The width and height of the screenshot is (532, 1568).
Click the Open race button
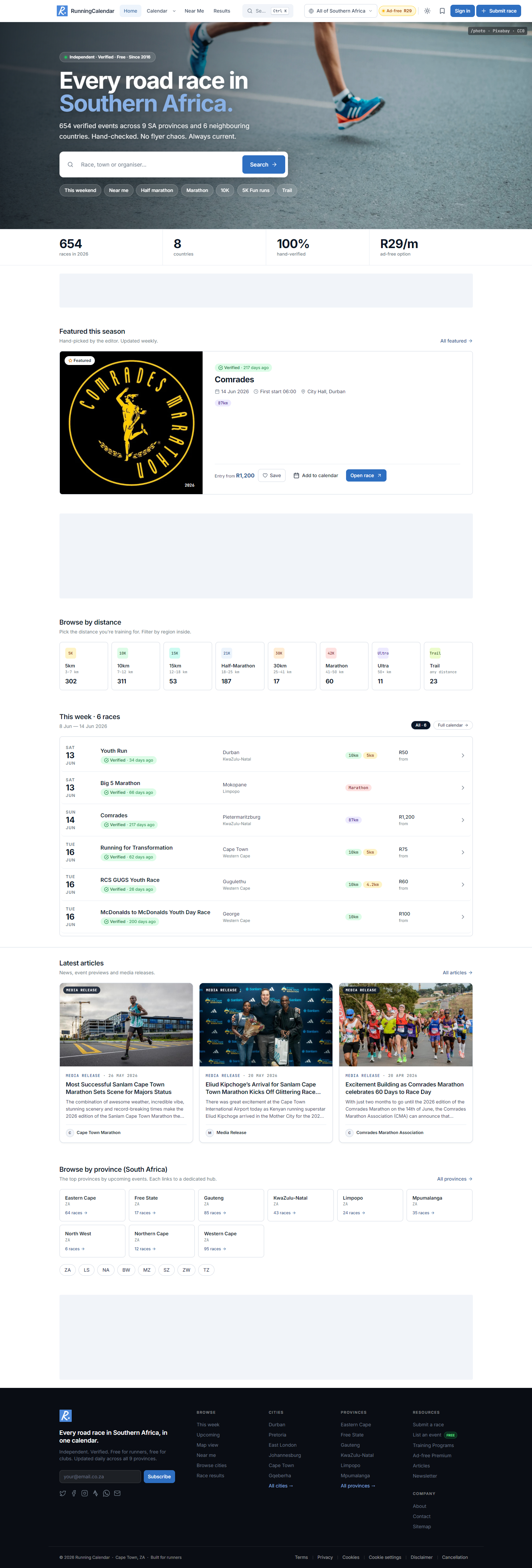click(366, 475)
